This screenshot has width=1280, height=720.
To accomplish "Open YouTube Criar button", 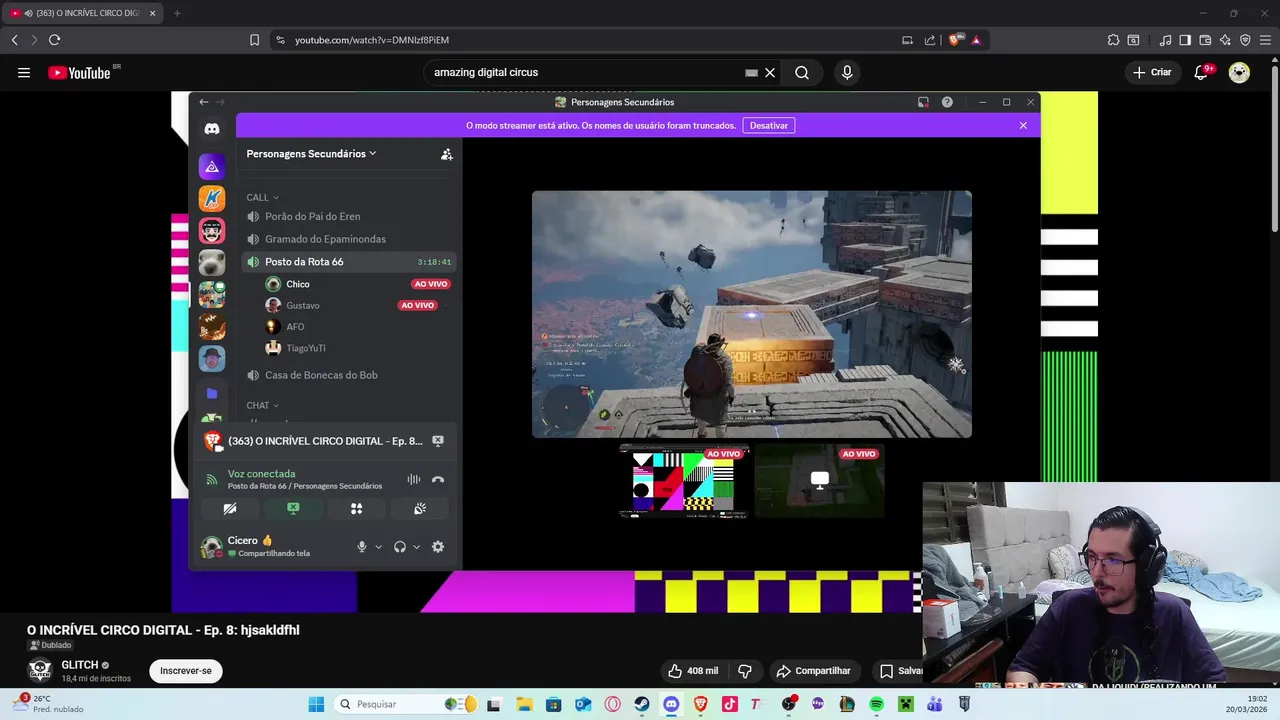I will click(x=1151, y=72).
